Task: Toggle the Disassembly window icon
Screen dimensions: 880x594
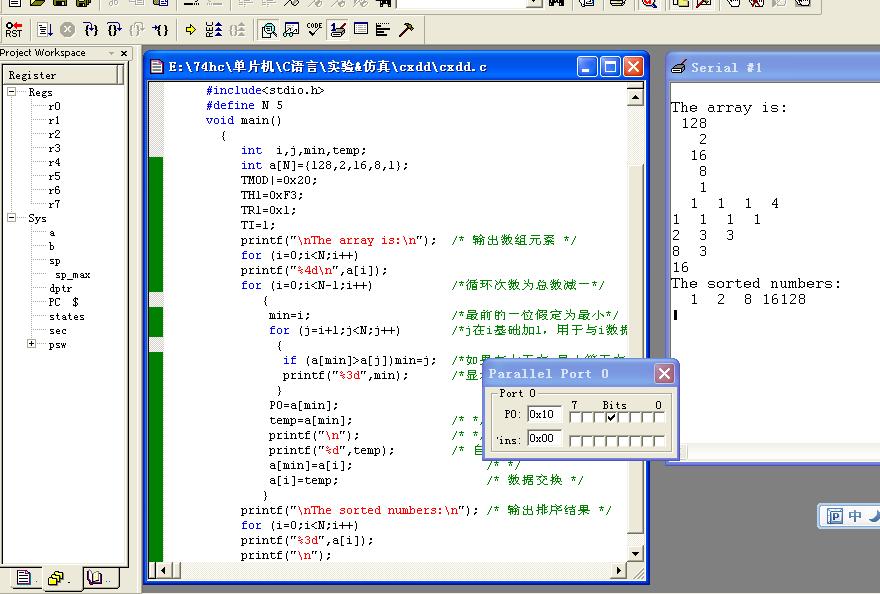Action: point(269,30)
